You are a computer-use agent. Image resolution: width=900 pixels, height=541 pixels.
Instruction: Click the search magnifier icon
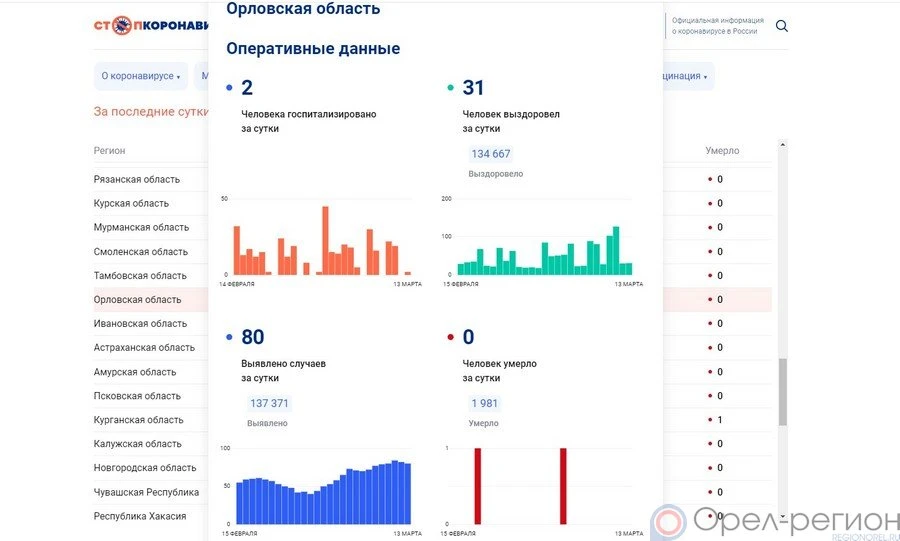(782, 26)
